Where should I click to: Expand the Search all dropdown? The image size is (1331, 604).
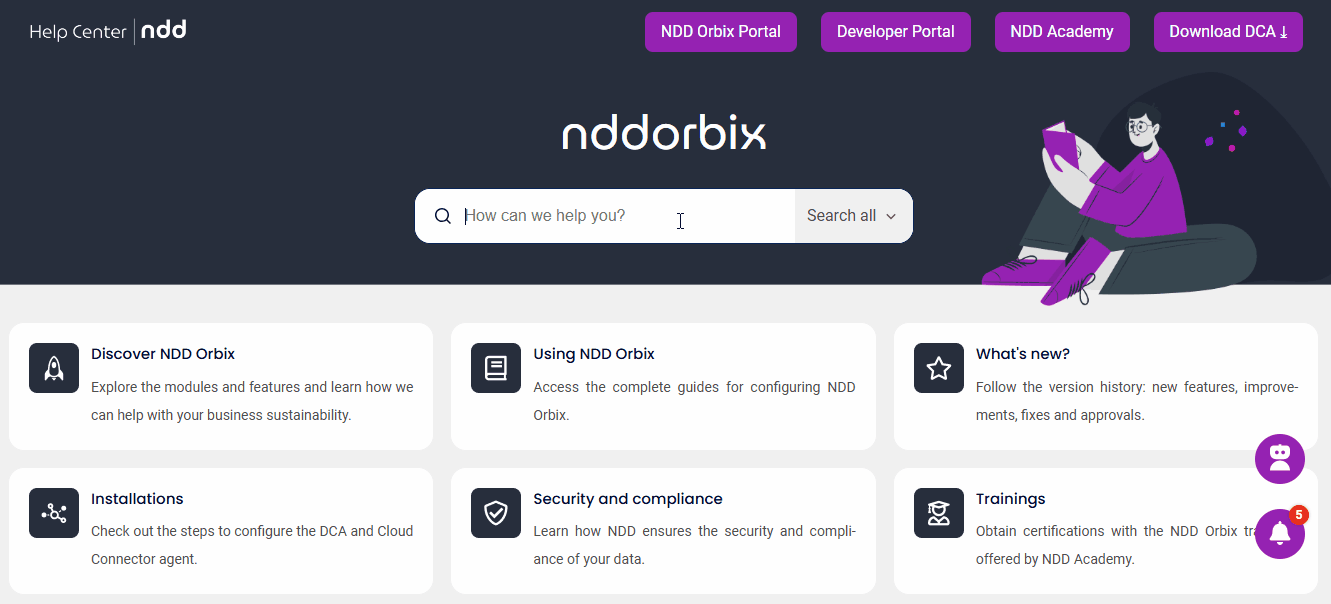tap(852, 216)
